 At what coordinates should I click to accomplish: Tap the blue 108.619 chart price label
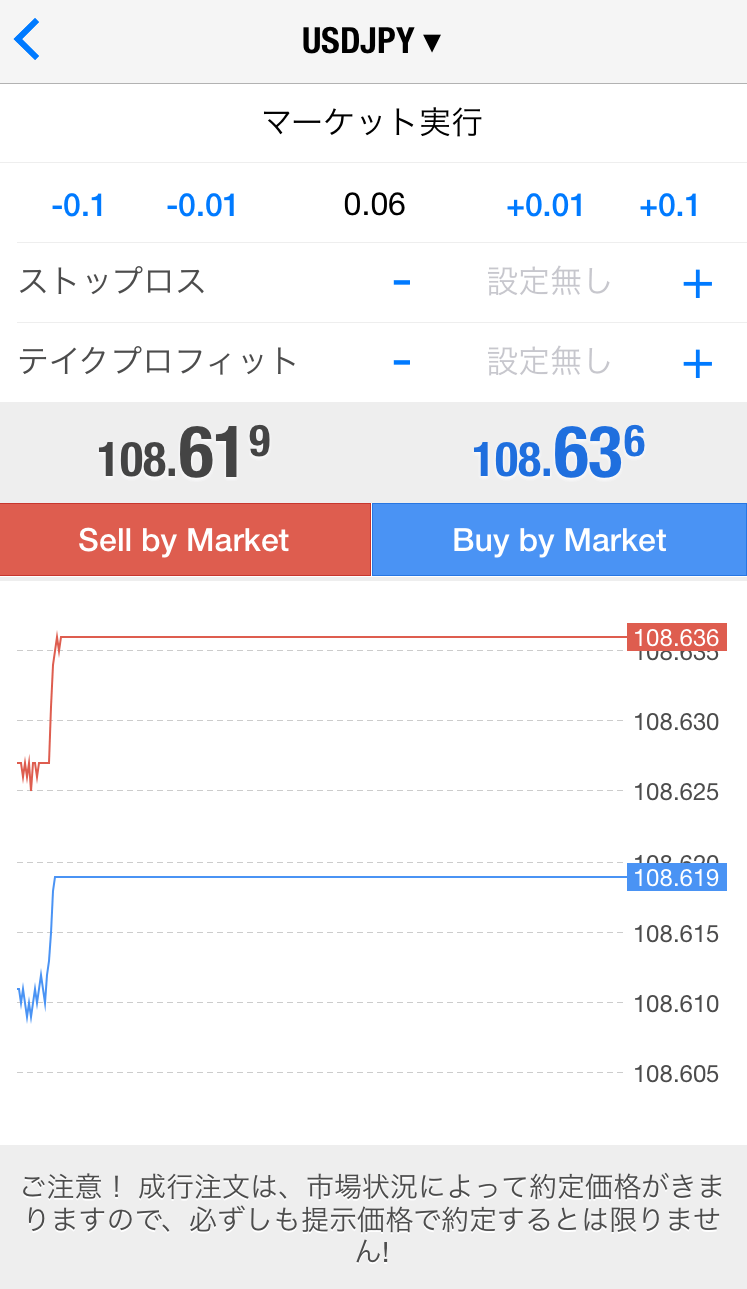[676, 877]
